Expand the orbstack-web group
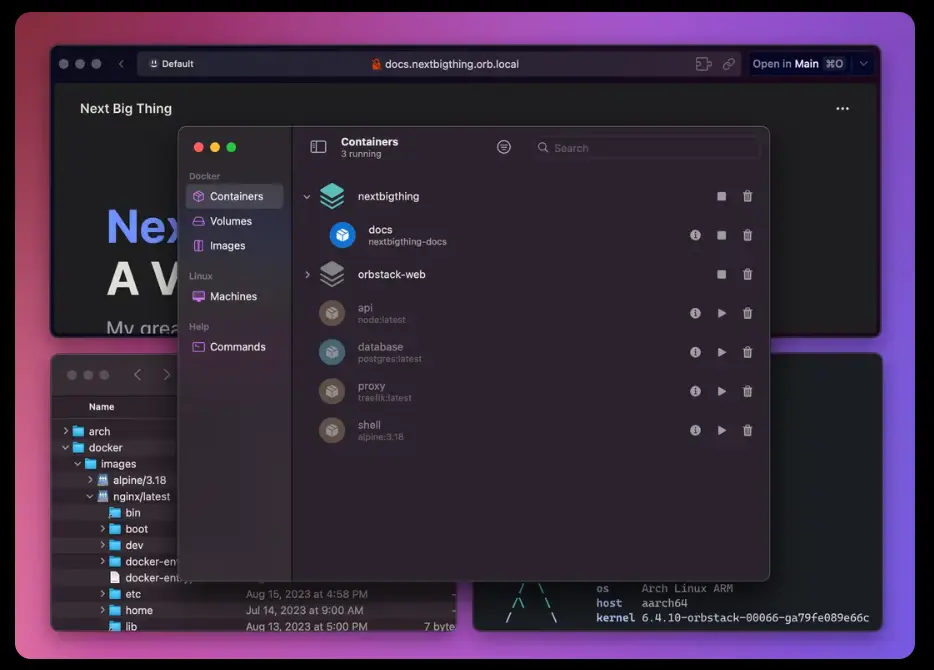The image size is (934, 670). pos(307,275)
